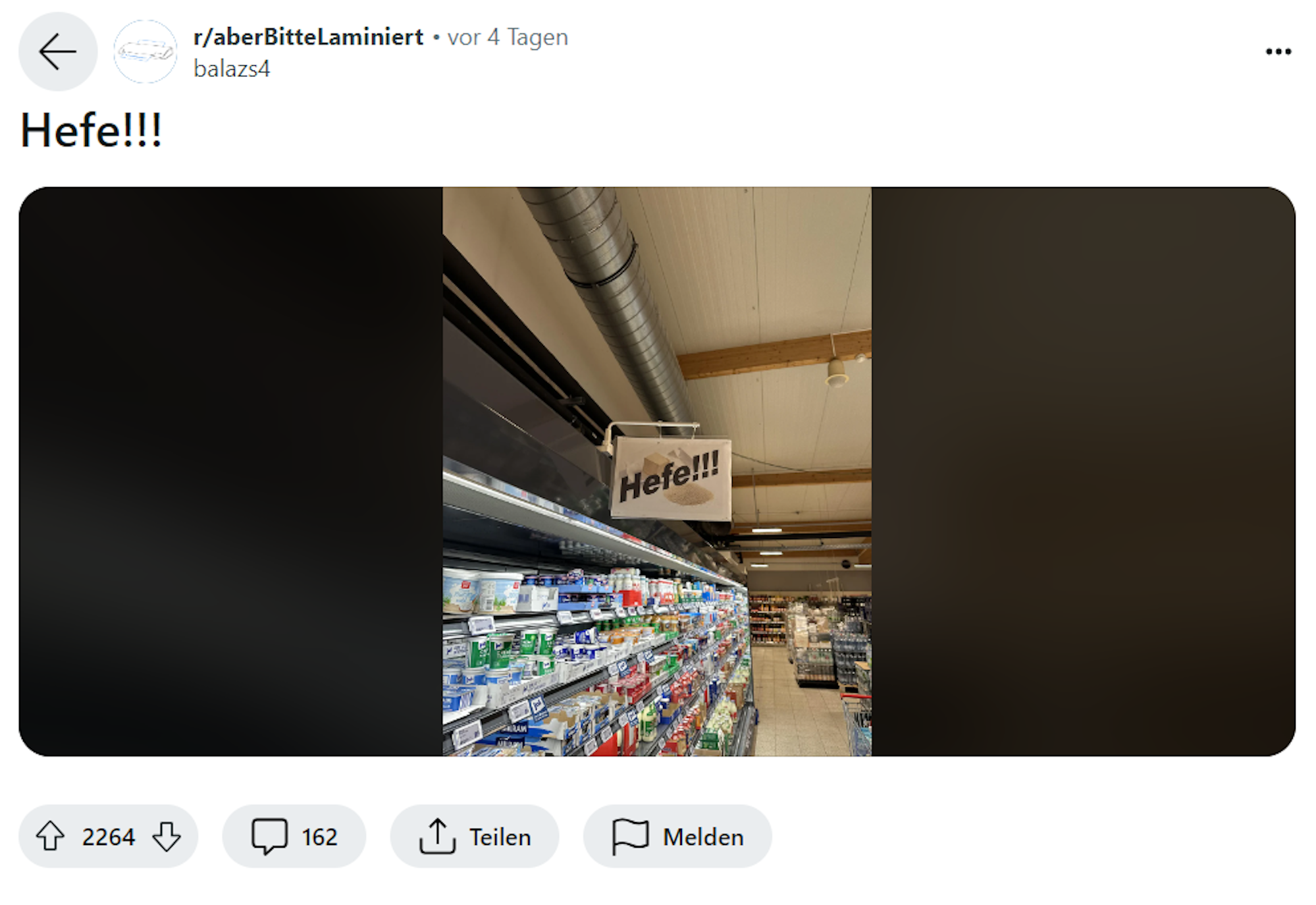The width and height of the screenshot is (1316, 905).
Task: Click the Teilen button label
Action: click(500, 837)
